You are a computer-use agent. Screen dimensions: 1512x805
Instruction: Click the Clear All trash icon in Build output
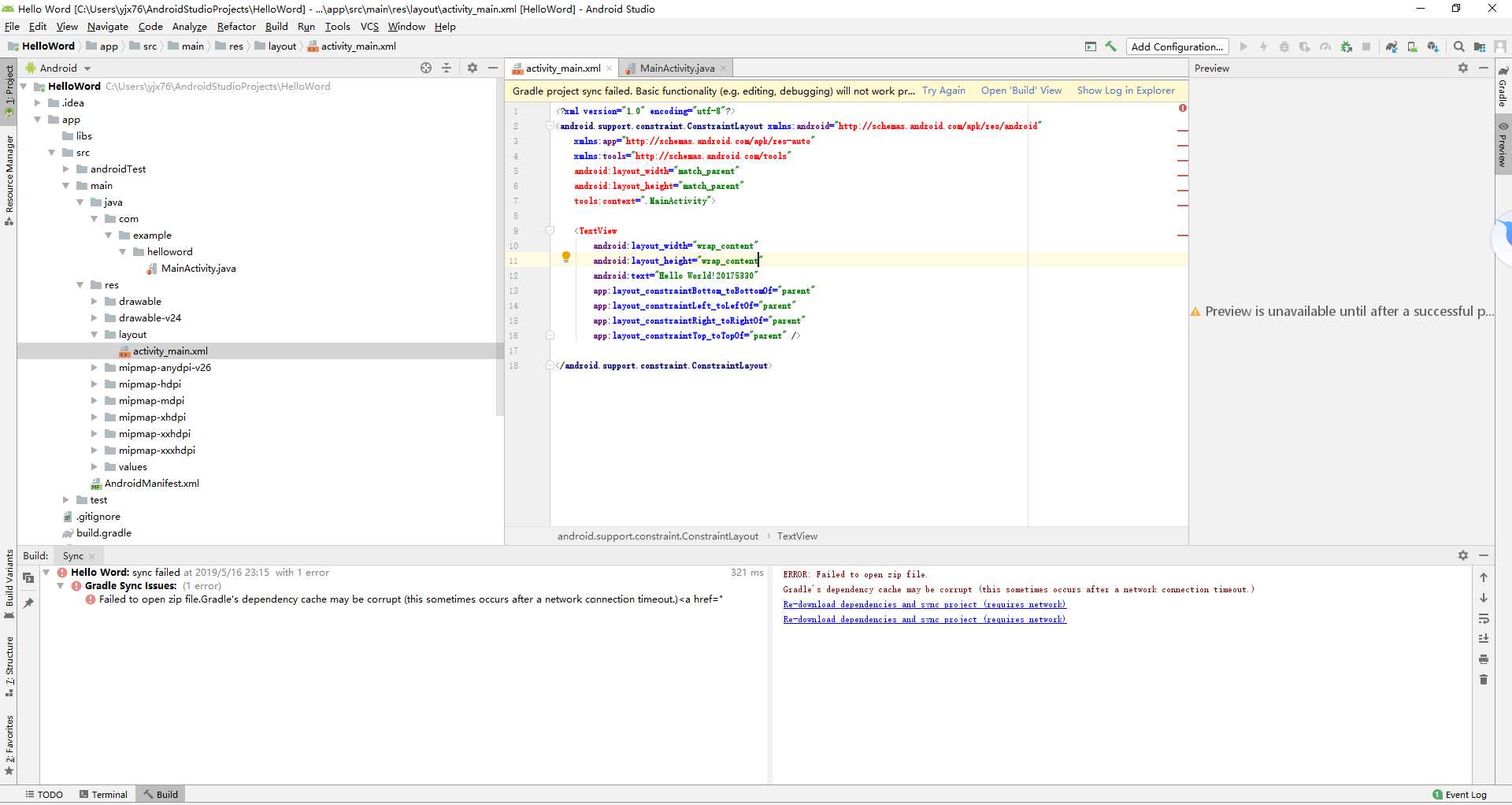coord(1484,680)
